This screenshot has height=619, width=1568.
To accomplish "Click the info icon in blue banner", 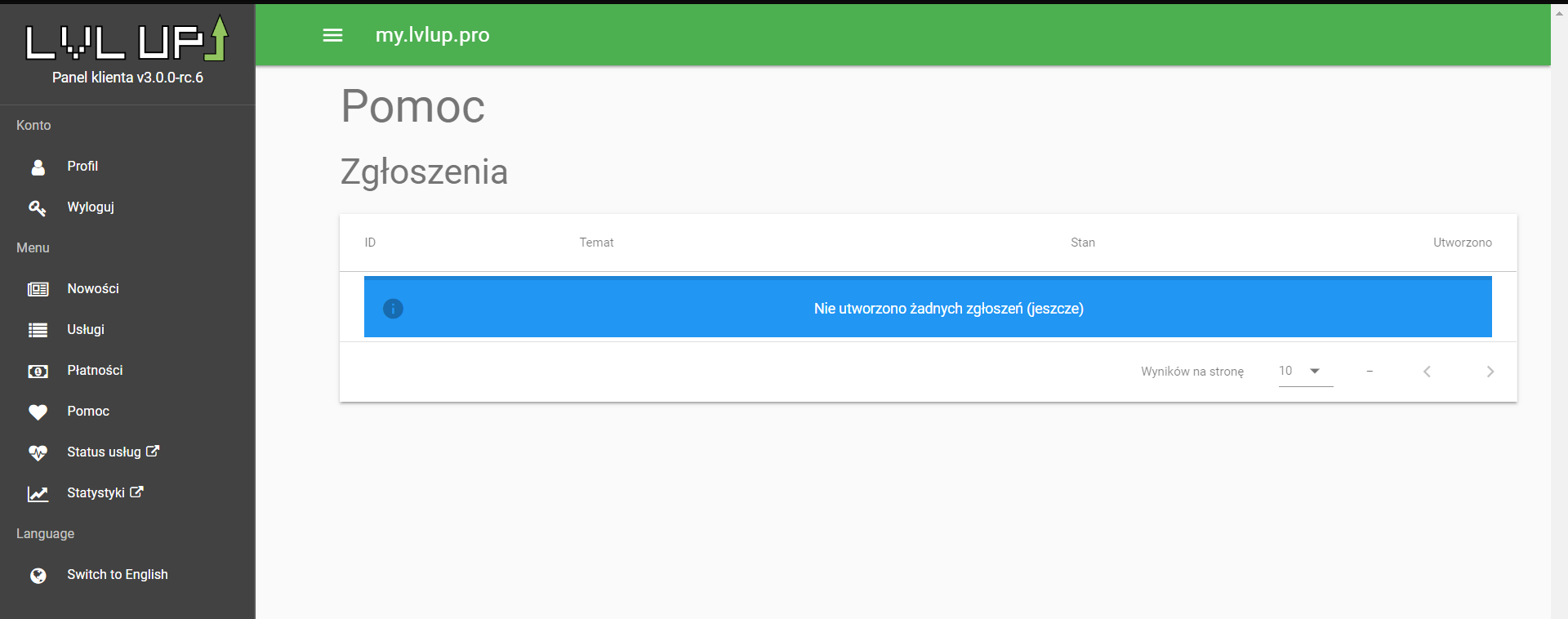I will point(393,309).
